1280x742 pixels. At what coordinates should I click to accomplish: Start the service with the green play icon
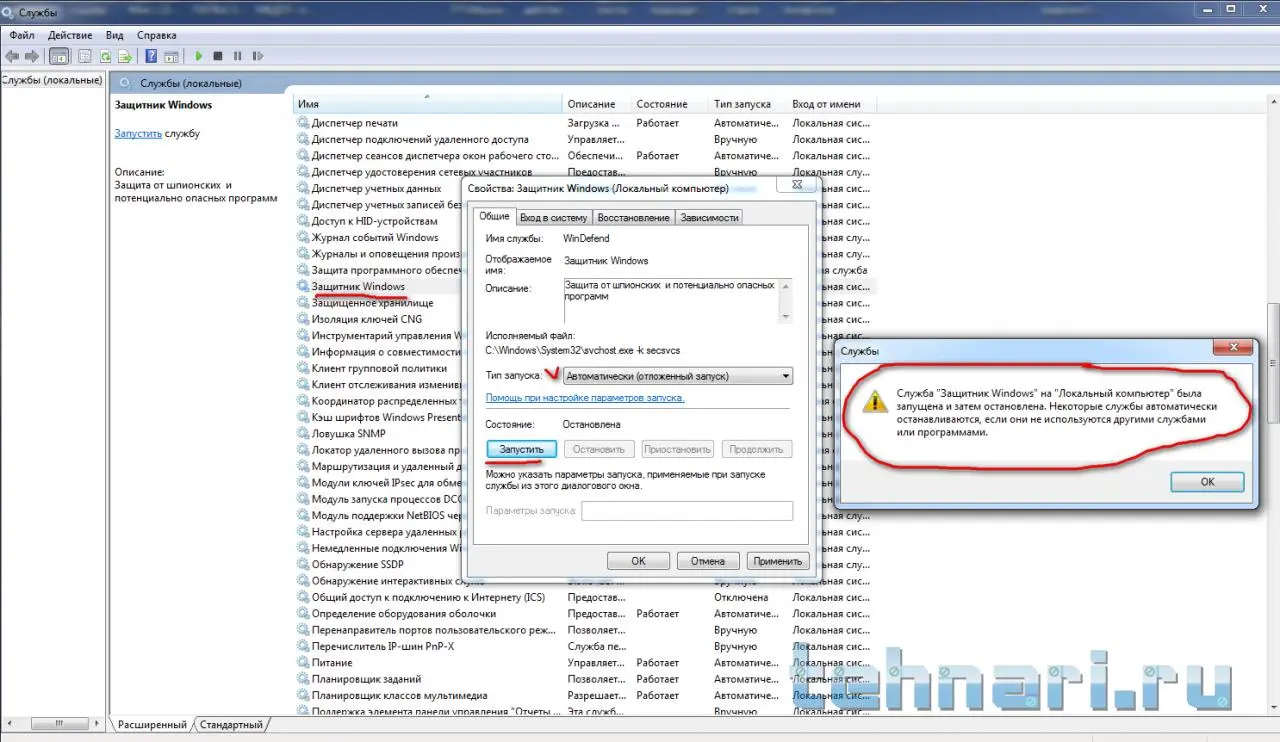pyautogui.click(x=199, y=56)
